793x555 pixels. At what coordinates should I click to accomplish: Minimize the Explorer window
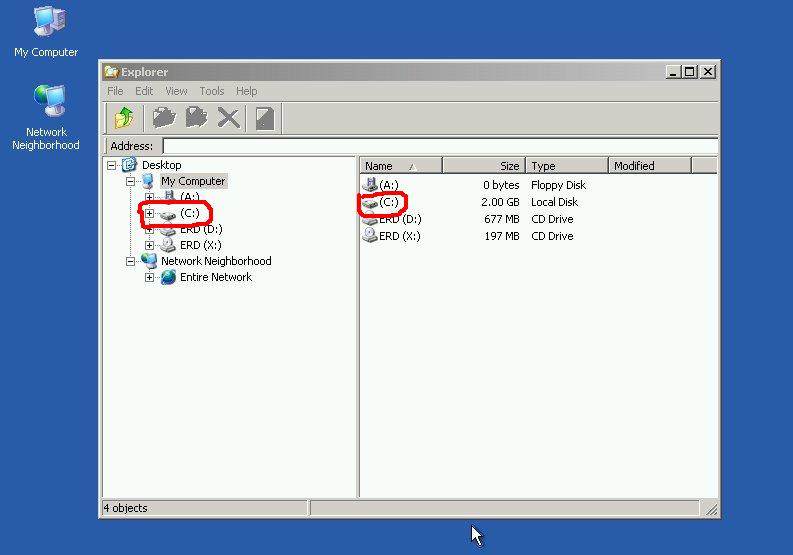pyautogui.click(x=672, y=72)
